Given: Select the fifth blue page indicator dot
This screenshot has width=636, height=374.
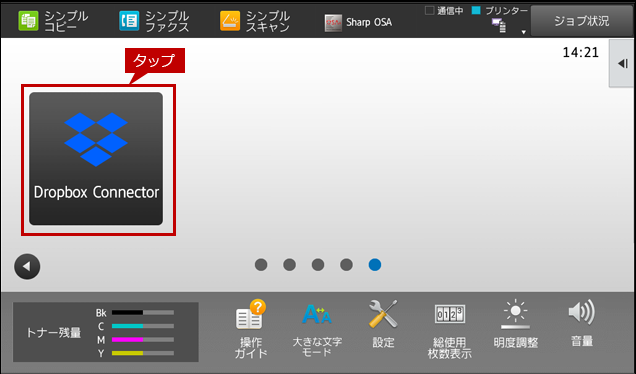Looking at the screenshot, I should point(375,265).
